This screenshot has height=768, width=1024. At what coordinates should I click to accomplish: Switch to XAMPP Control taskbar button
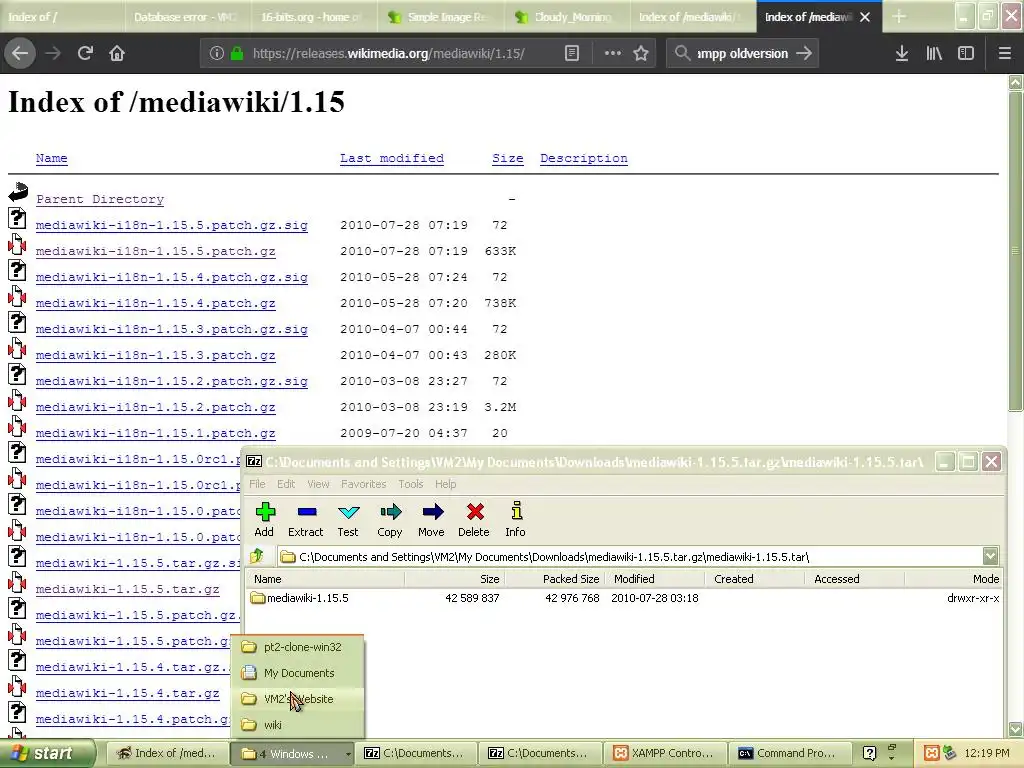click(x=665, y=754)
